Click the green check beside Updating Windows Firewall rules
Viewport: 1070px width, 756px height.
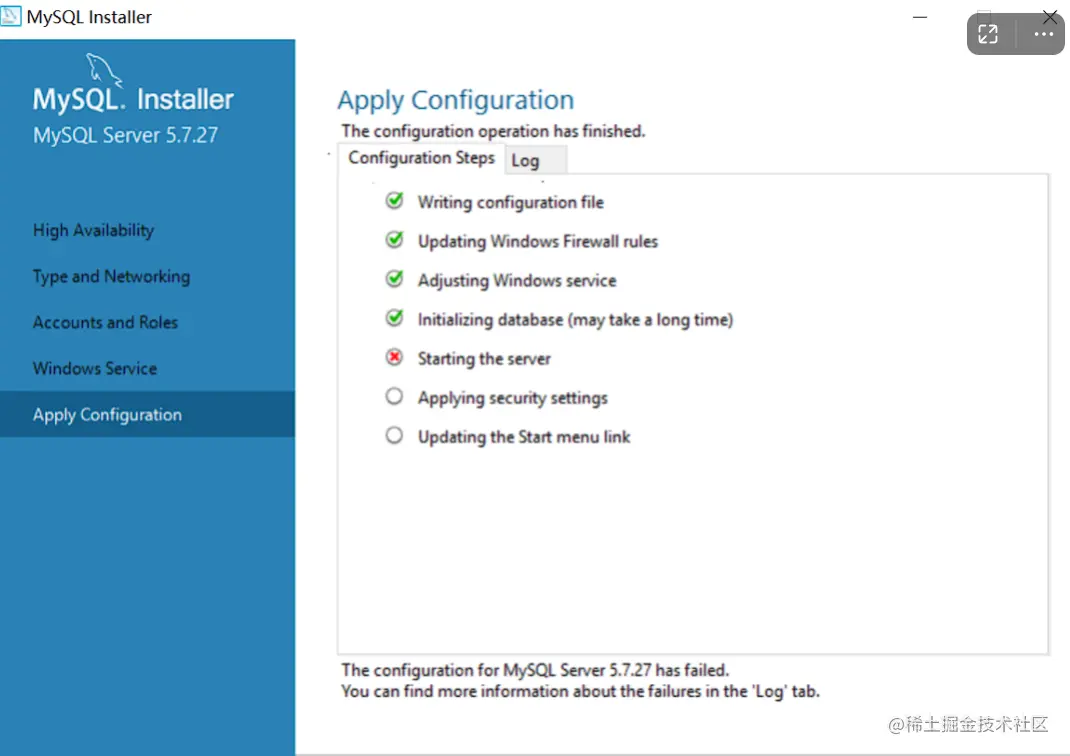(394, 239)
